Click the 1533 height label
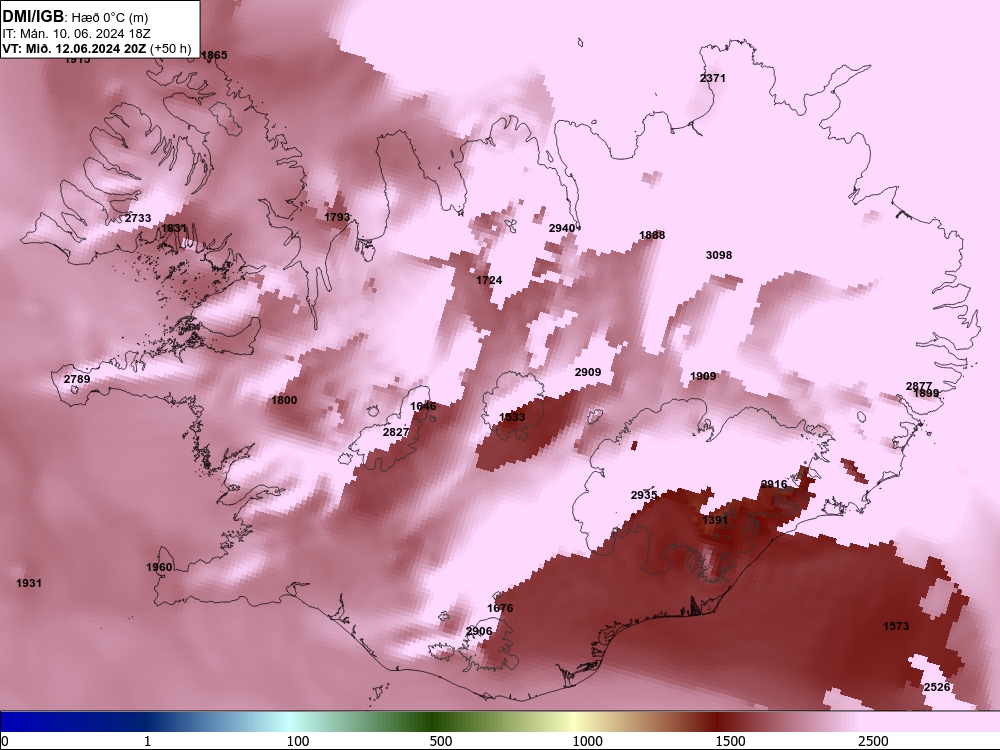1000x750 pixels. coord(512,417)
